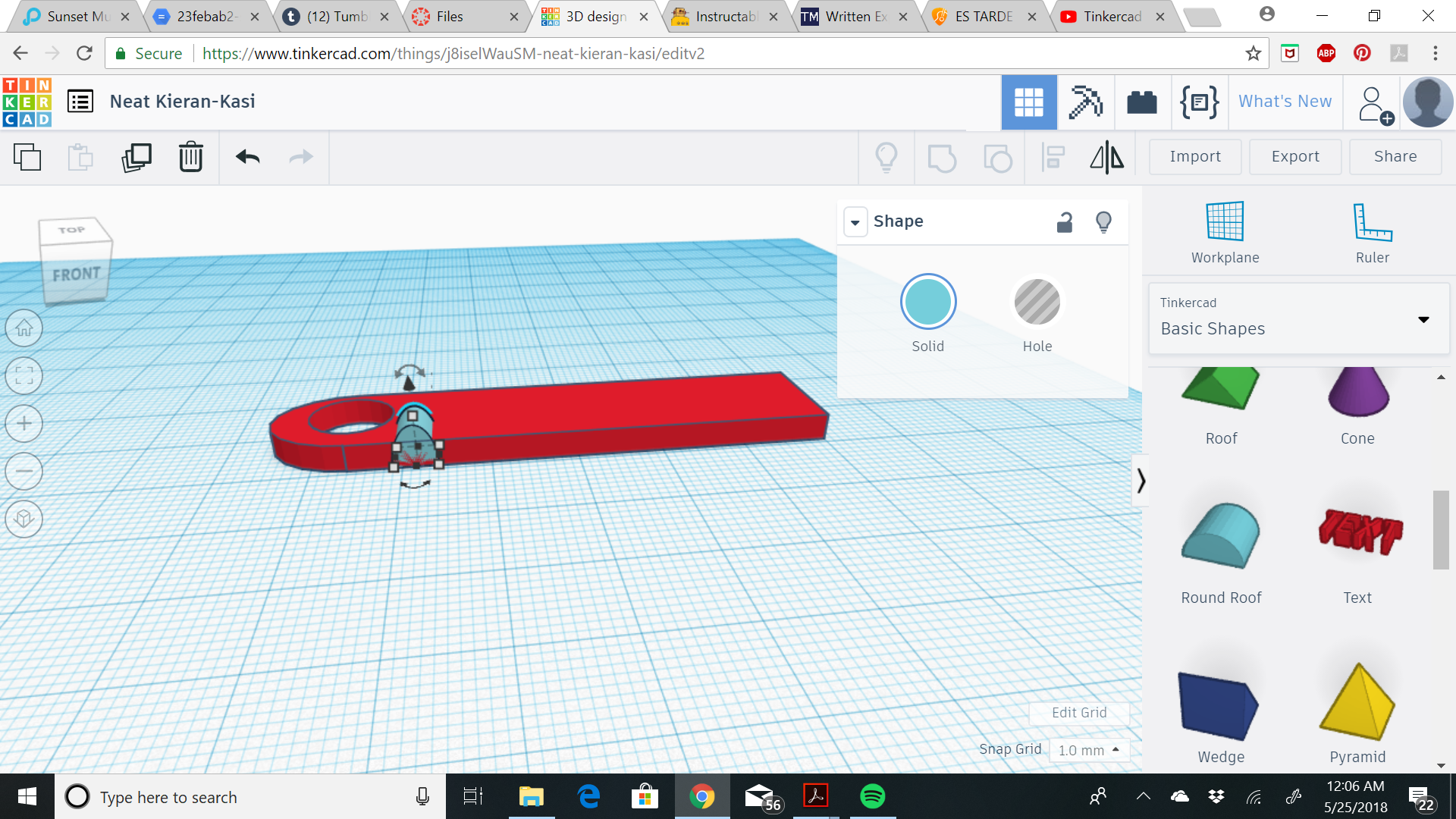This screenshot has width=1456, height=819.
Task: Open the Codeblocks shape generators icon
Action: tap(1199, 102)
